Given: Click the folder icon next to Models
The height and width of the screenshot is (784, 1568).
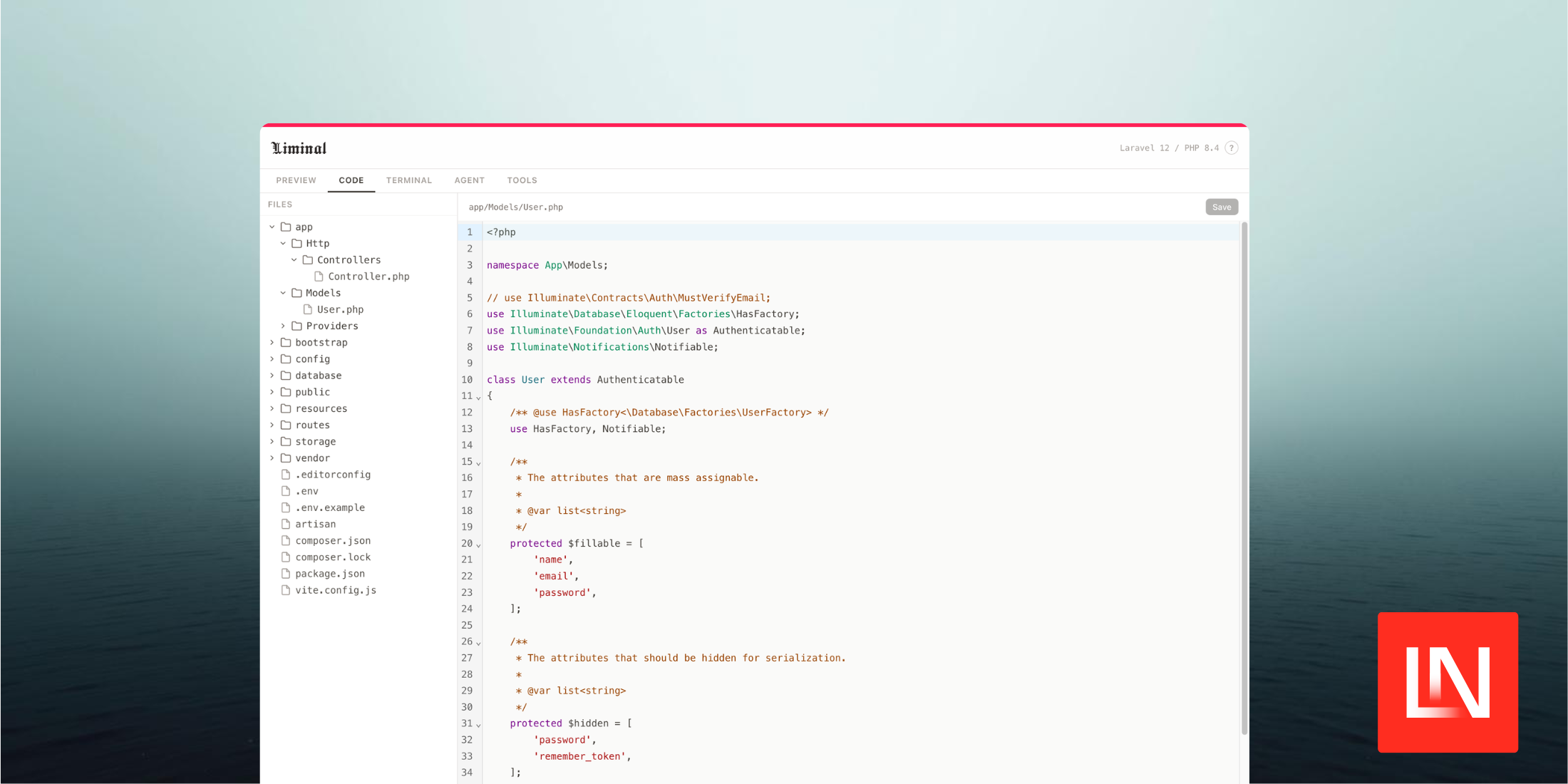Looking at the screenshot, I should pos(296,292).
